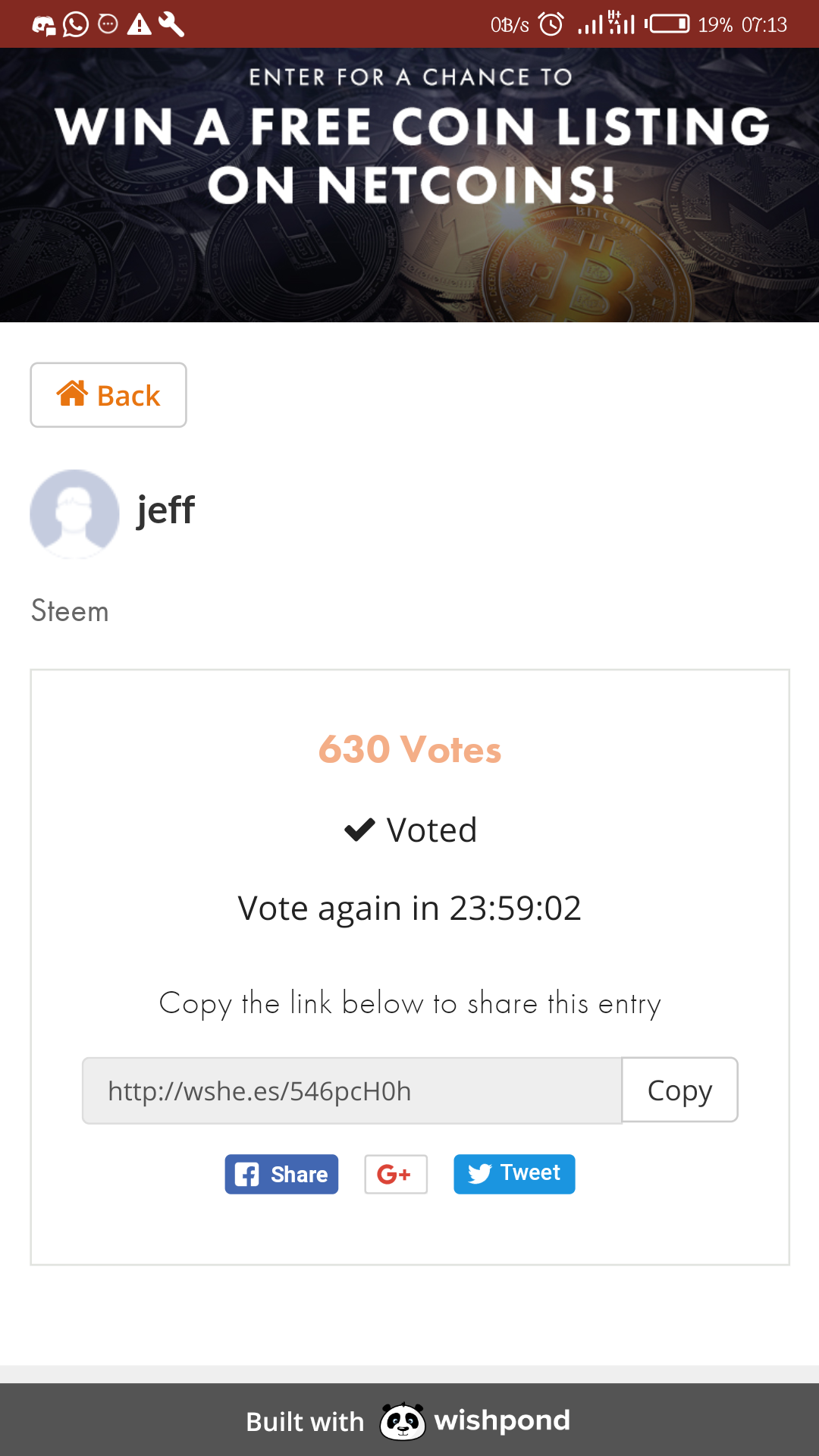
Task: Click the Wishpond panda logo
Action: pyautogui.click(x=402, y=1421)
